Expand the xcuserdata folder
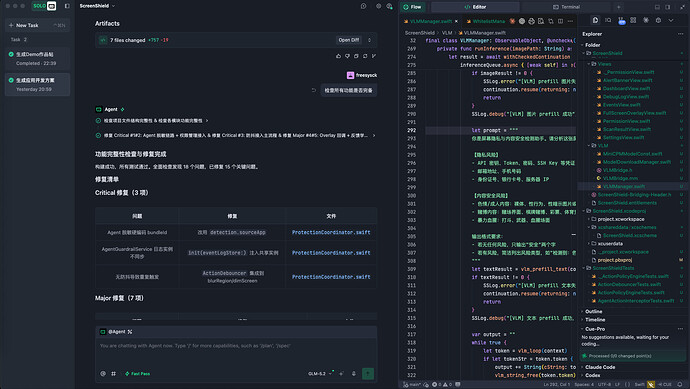Screen dimensions: 690x389 610,243
